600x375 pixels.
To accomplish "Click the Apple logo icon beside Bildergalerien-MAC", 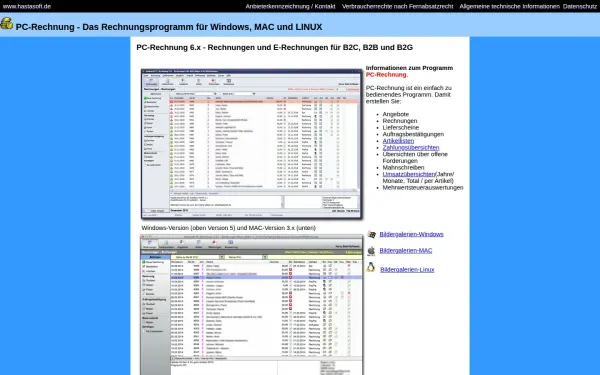I will click(371, 251).
